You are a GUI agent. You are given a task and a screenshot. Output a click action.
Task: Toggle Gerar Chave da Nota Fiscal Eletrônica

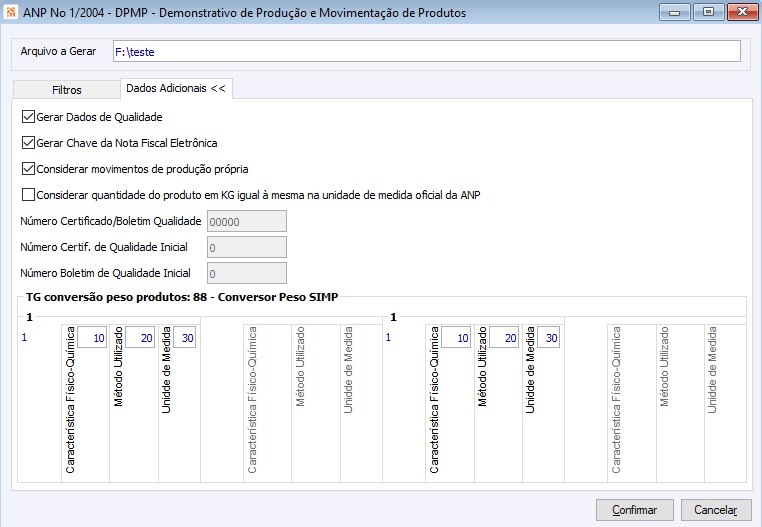coord(28,143)
